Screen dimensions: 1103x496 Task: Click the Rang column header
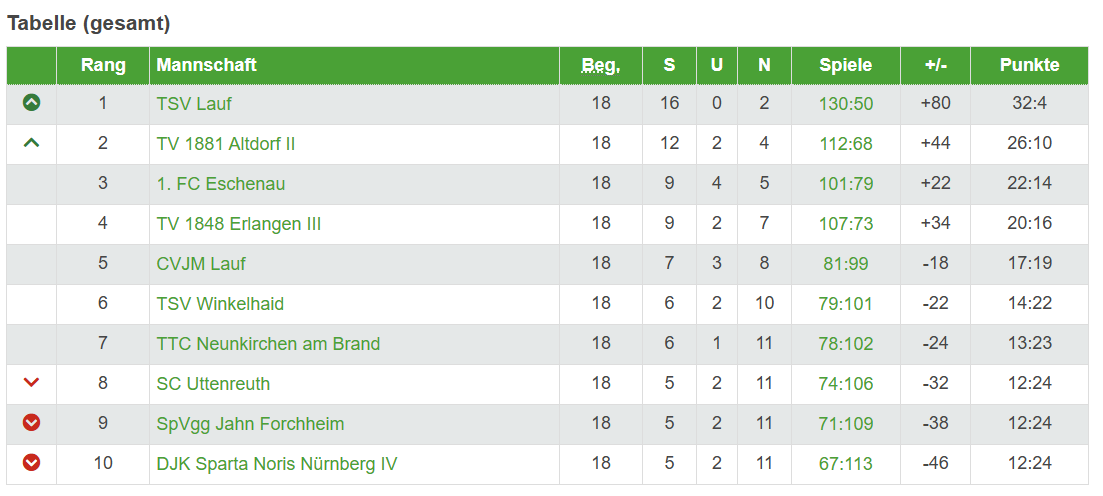tap(103, 65)
